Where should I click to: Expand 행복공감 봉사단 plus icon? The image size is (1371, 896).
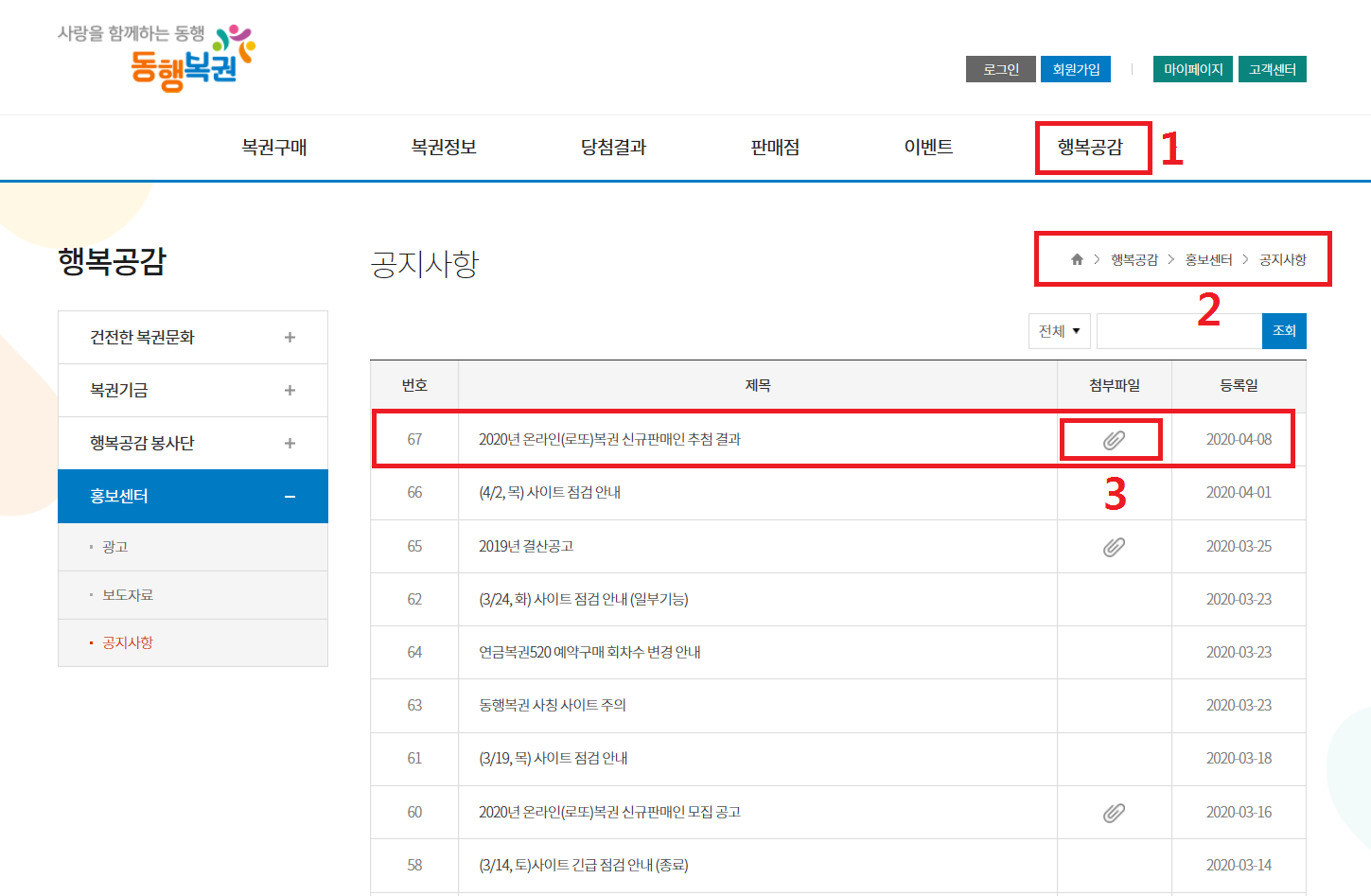click(x=290, y=443)
